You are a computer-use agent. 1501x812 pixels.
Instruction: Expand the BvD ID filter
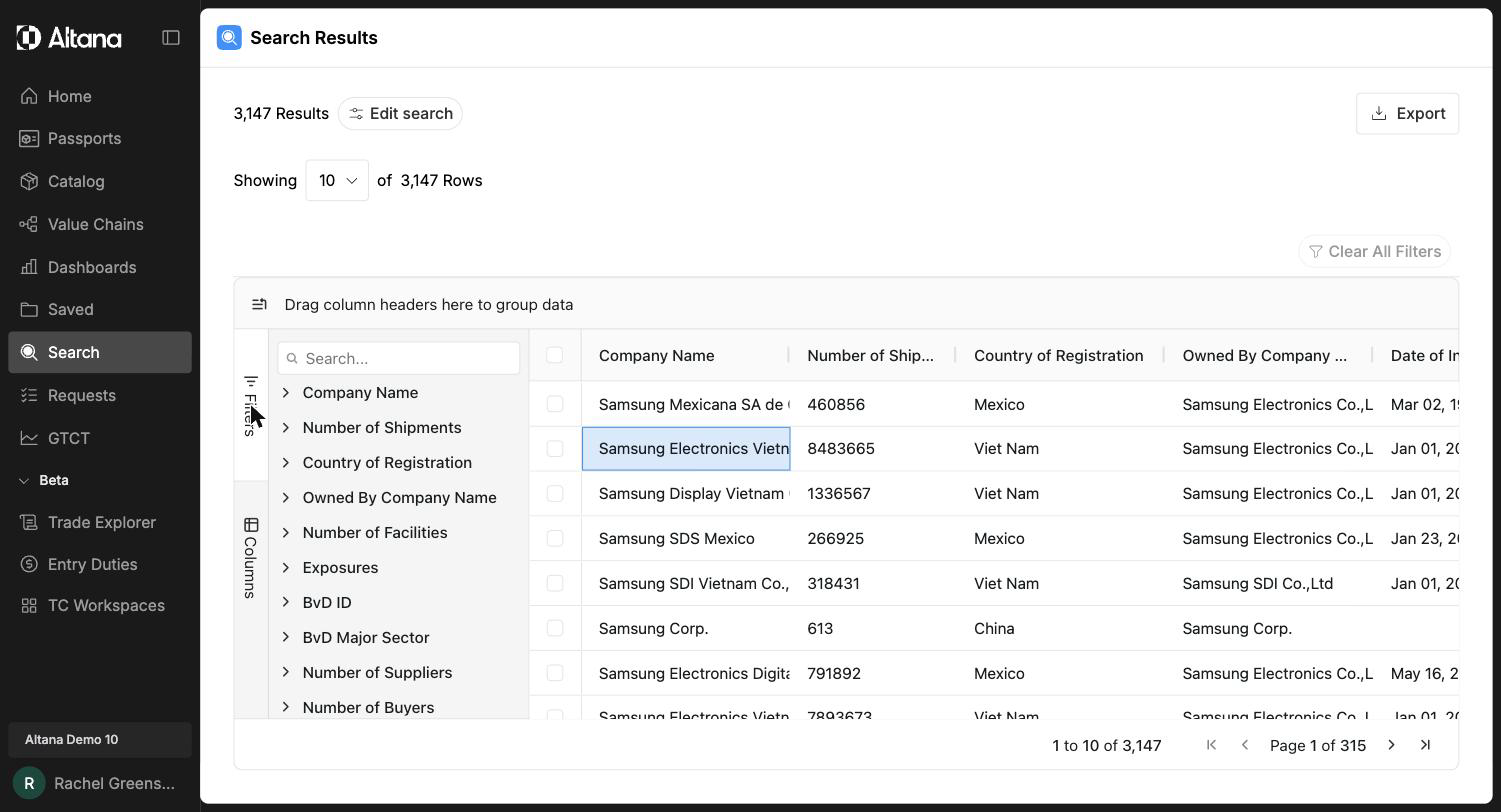[286, 602]
